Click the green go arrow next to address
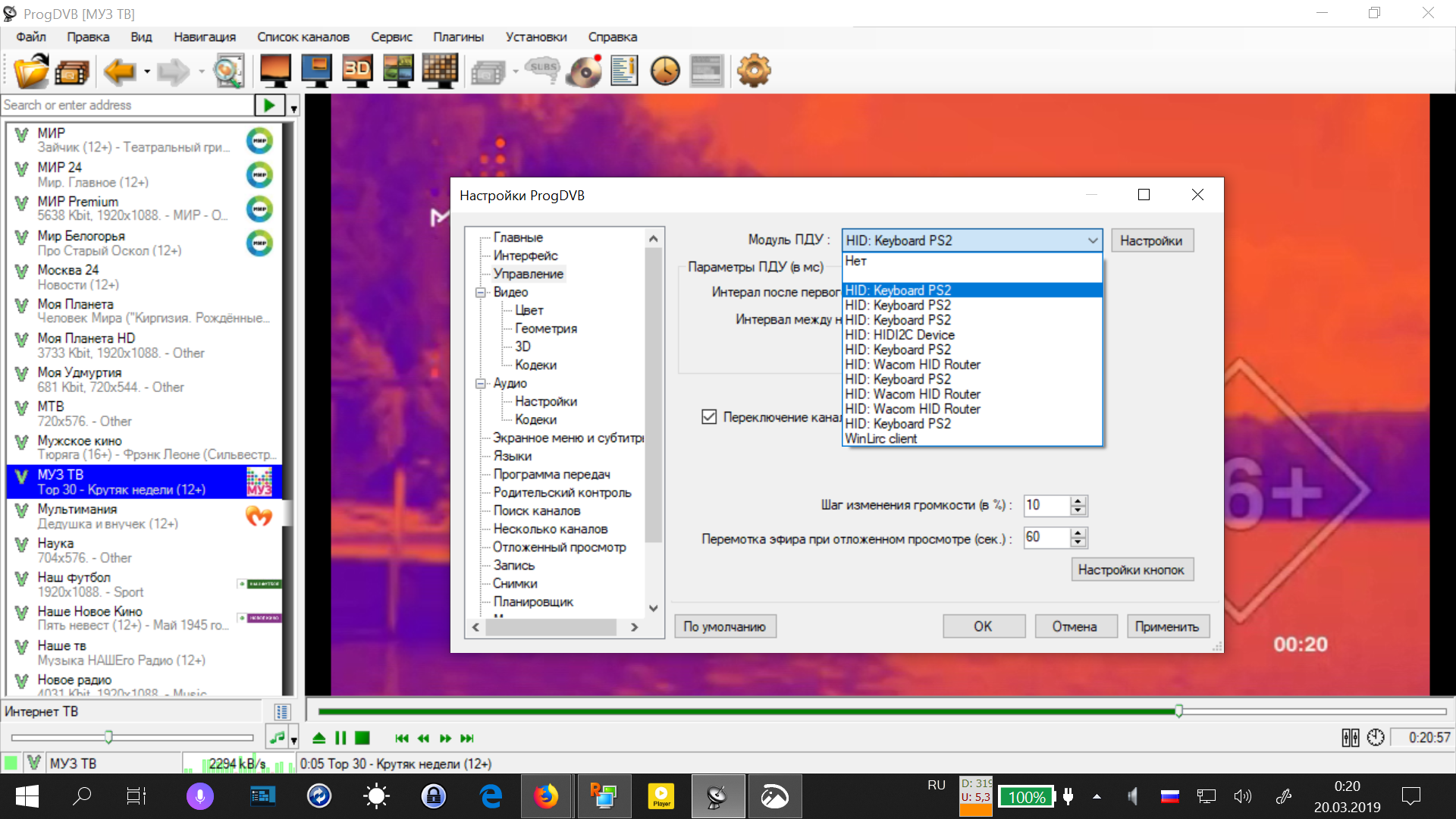This screenshot has width=1456, height=819. point(269,105)
